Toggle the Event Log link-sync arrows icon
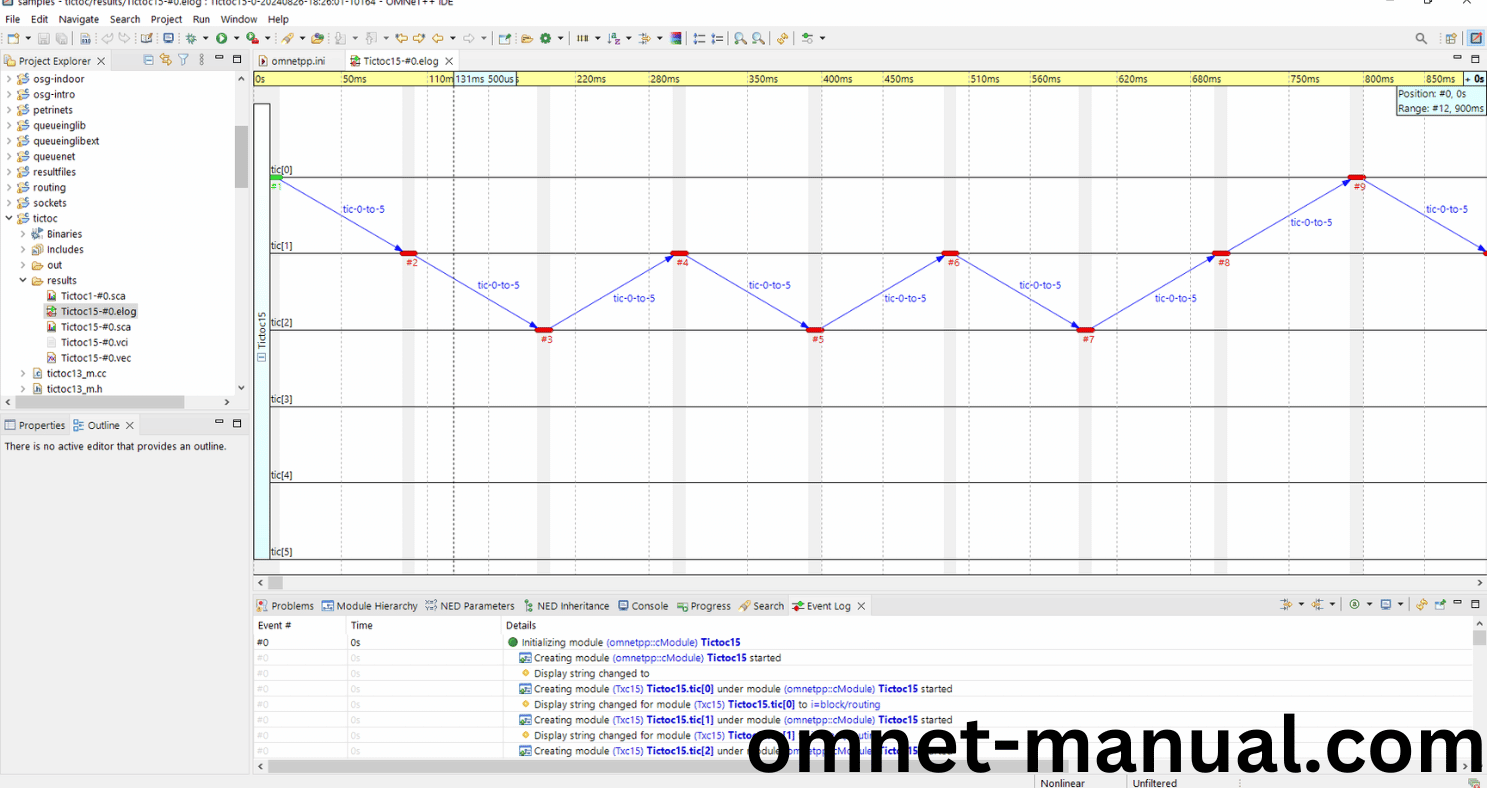This screenshot has width=1487, height=788. pyautogui.click(x=1421, y=605)
